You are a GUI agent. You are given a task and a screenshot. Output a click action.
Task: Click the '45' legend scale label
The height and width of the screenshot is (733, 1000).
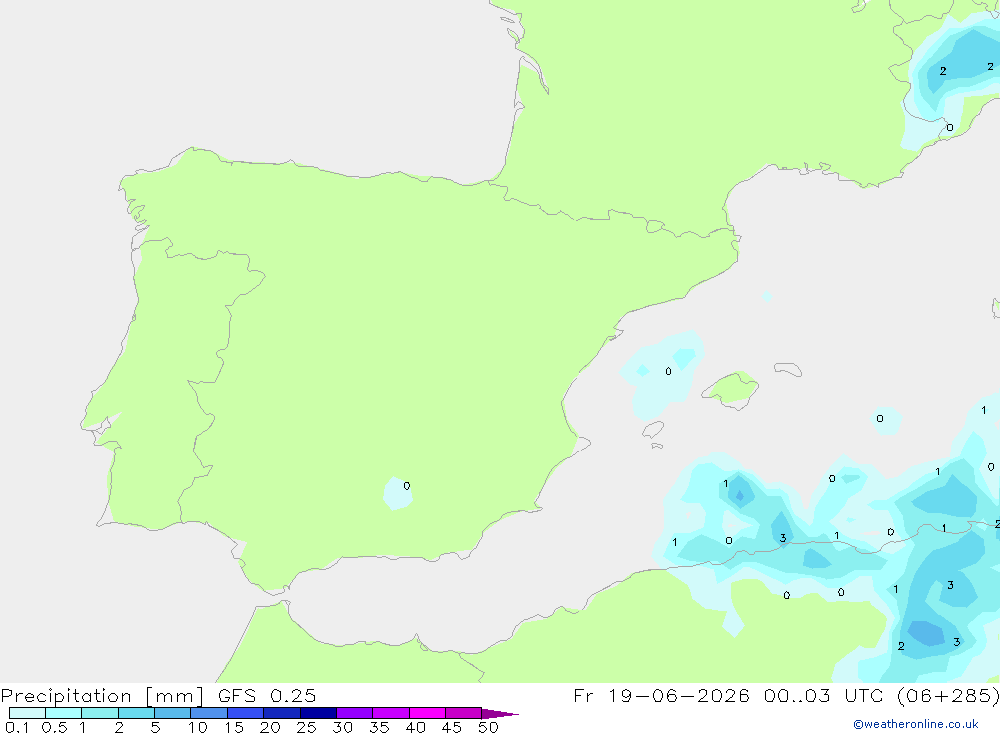[452, 727]
